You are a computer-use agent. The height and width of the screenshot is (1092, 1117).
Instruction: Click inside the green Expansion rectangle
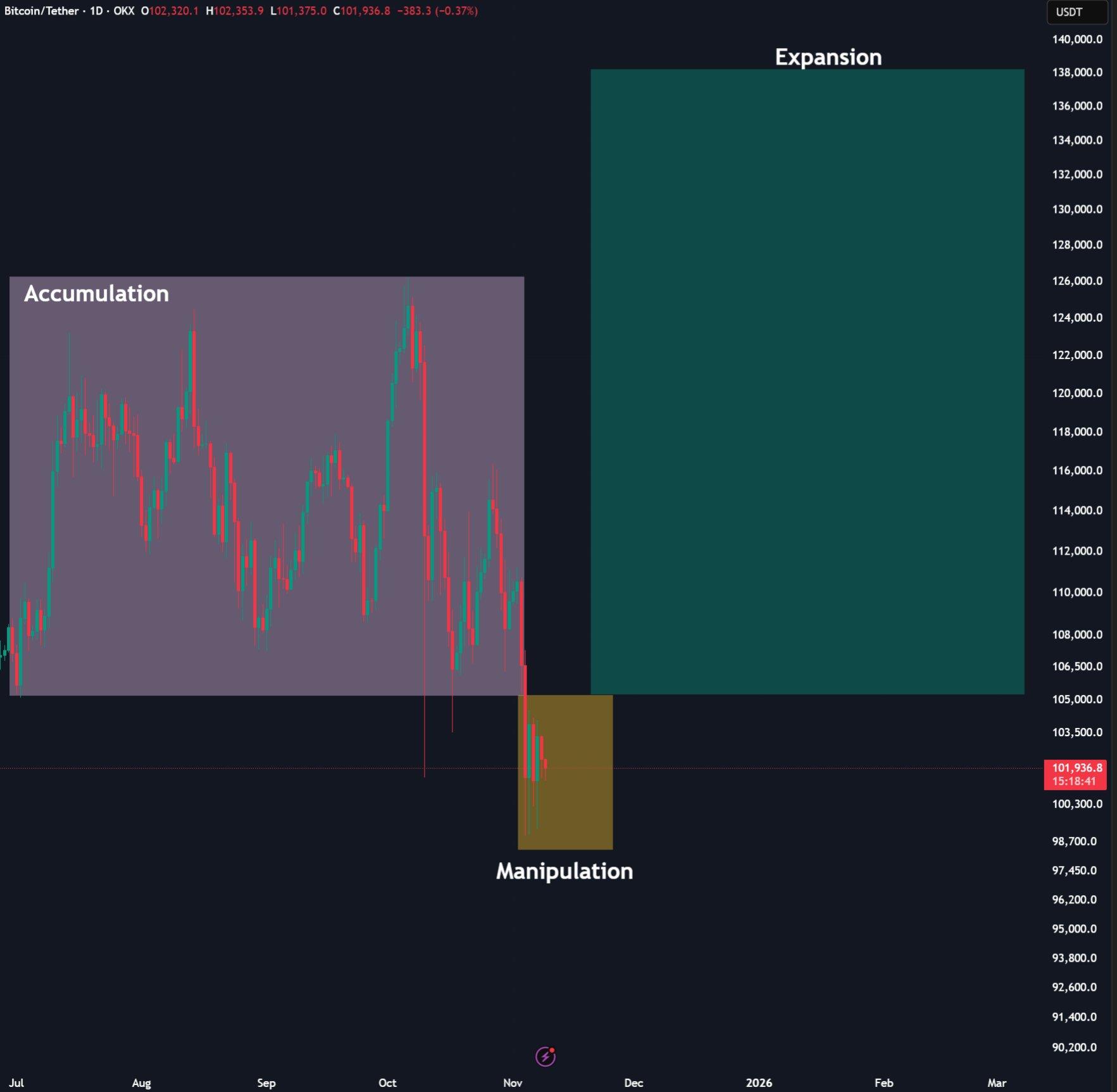pos(807,380)
